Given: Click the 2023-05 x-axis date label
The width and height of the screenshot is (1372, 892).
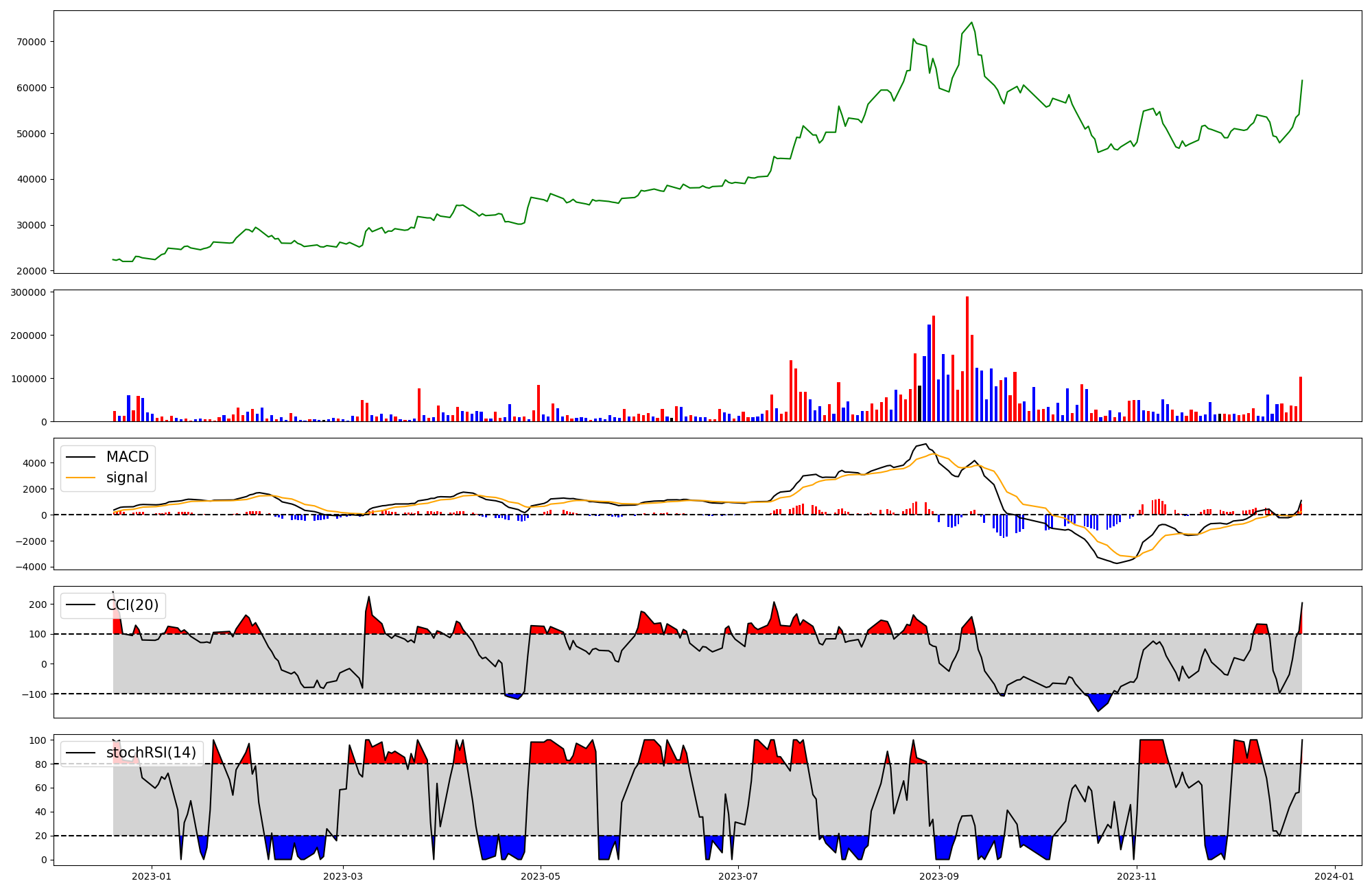Looking at the screenshot, I should (541, 876).
